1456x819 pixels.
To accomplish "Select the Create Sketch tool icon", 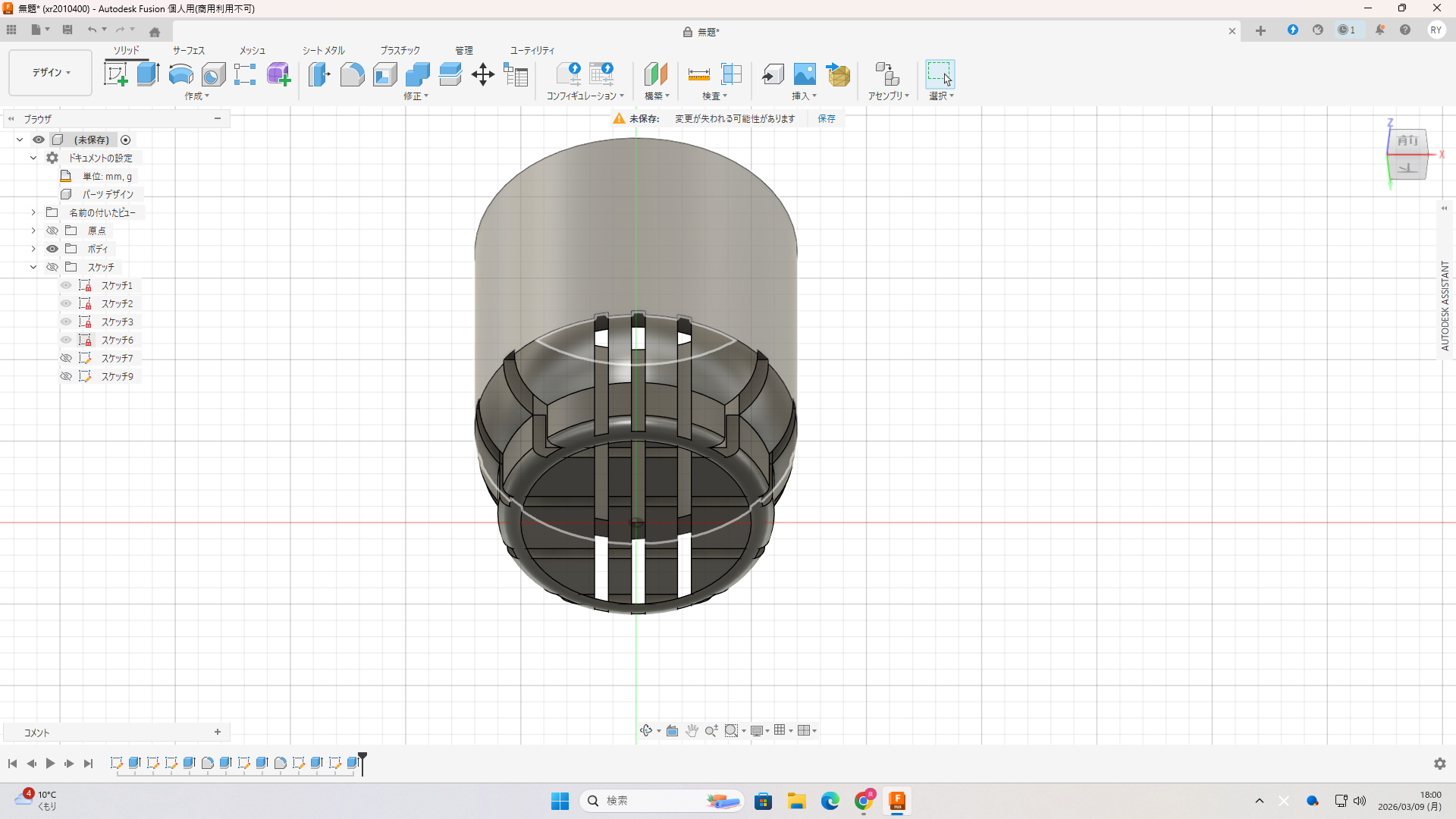I will (115, 74).
